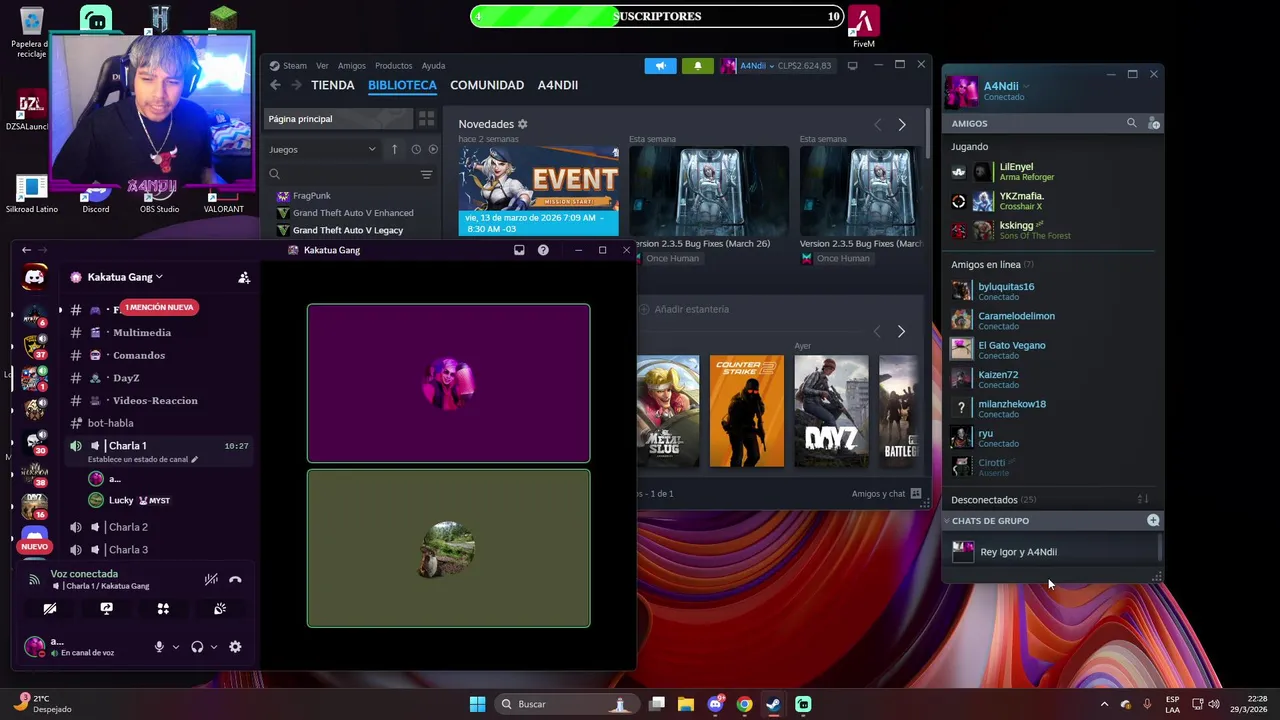Switch to Steam collections grid view icon

427,119
